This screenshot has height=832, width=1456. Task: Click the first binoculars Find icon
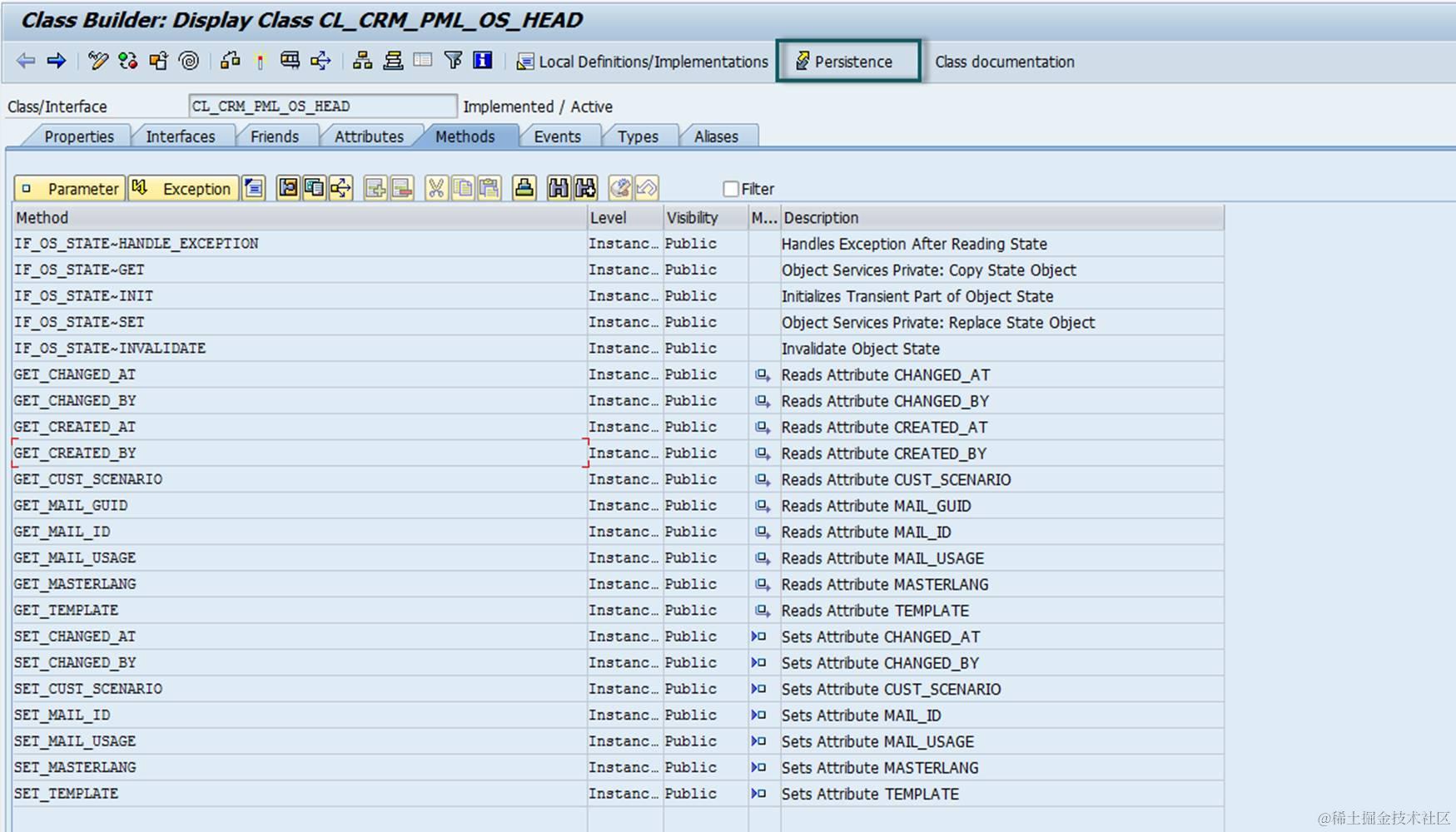click(559, 189)
